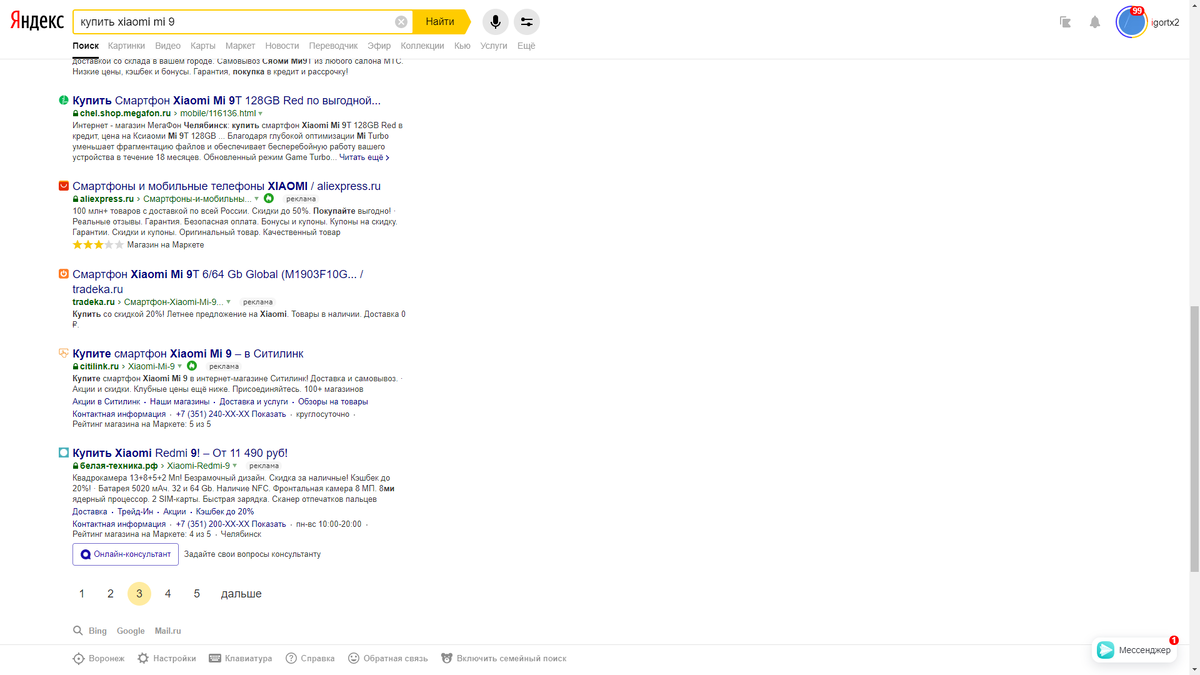The width and height of the screenshot is (1200, 675).
Task: Click the Воронеж location icon in the footer
Action: [78, 658]
